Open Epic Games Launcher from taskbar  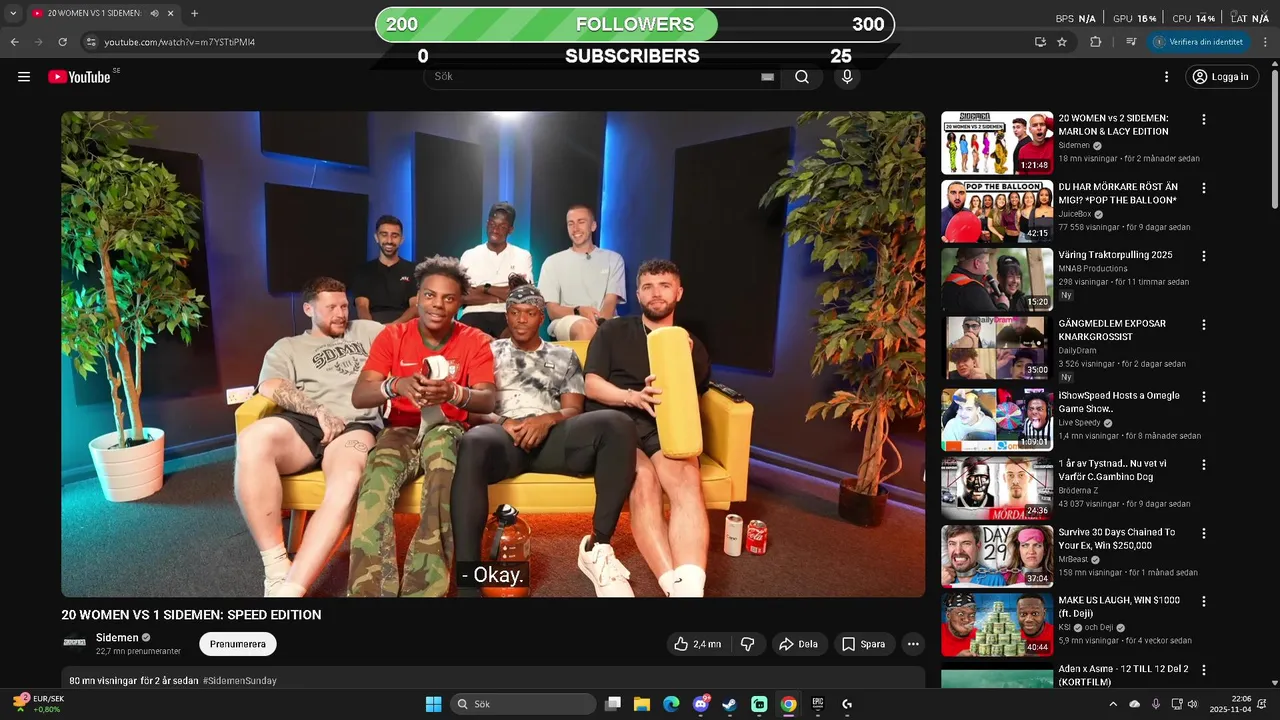pyautogui.click(x=817, y=704)
